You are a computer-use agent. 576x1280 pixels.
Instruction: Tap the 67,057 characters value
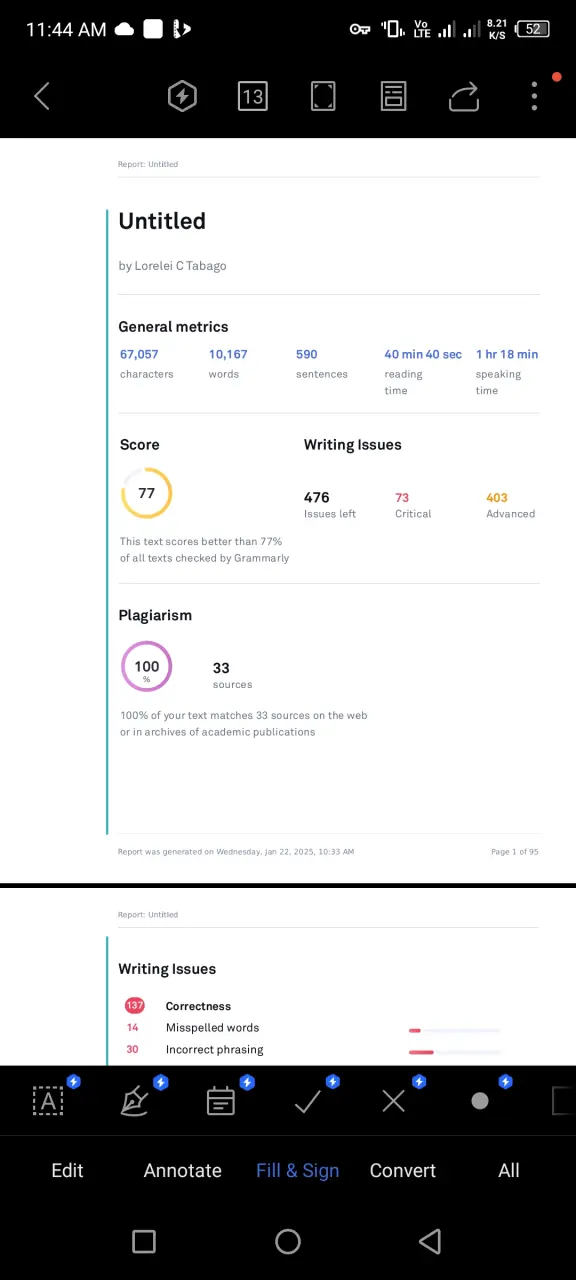coord(139,354)
